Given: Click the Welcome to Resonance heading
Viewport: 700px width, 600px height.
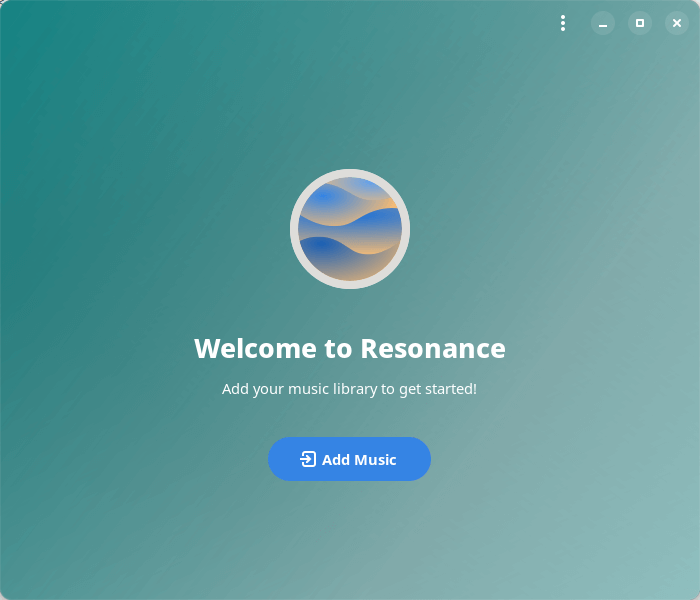Looking at the screenshot, I should coord(350,348).
